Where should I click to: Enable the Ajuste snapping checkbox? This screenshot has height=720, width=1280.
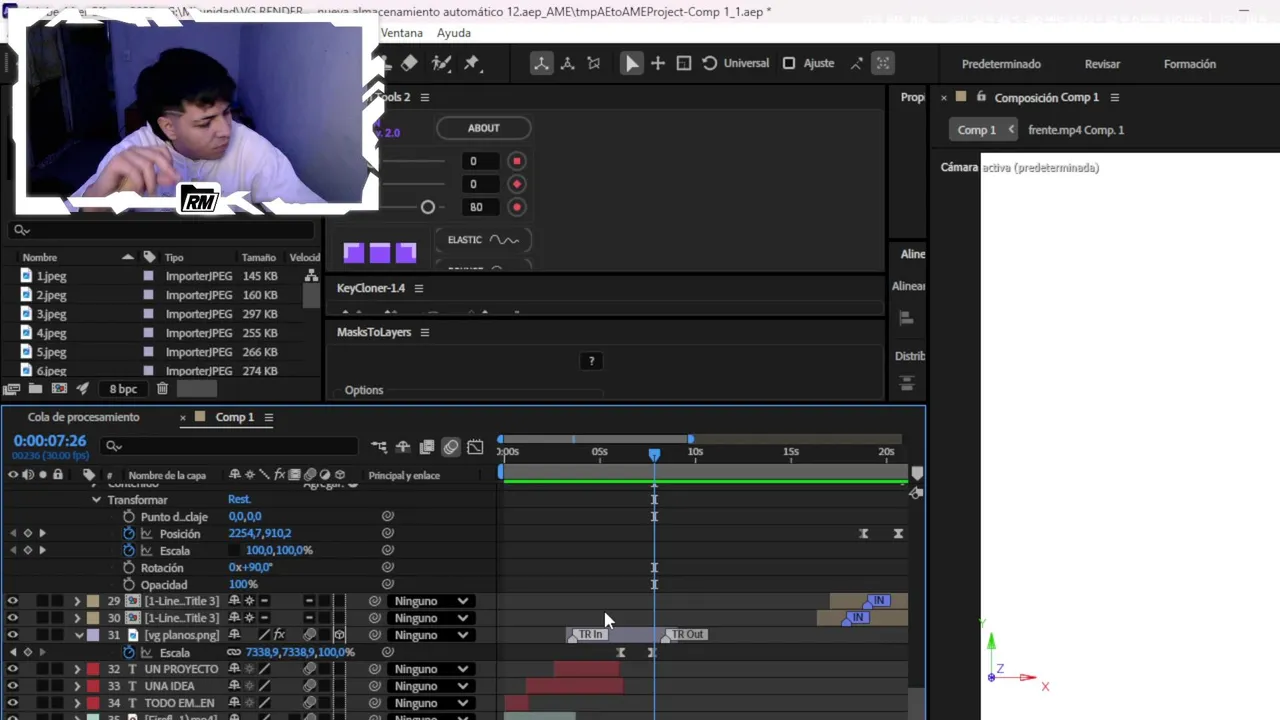tap(789, 63)
